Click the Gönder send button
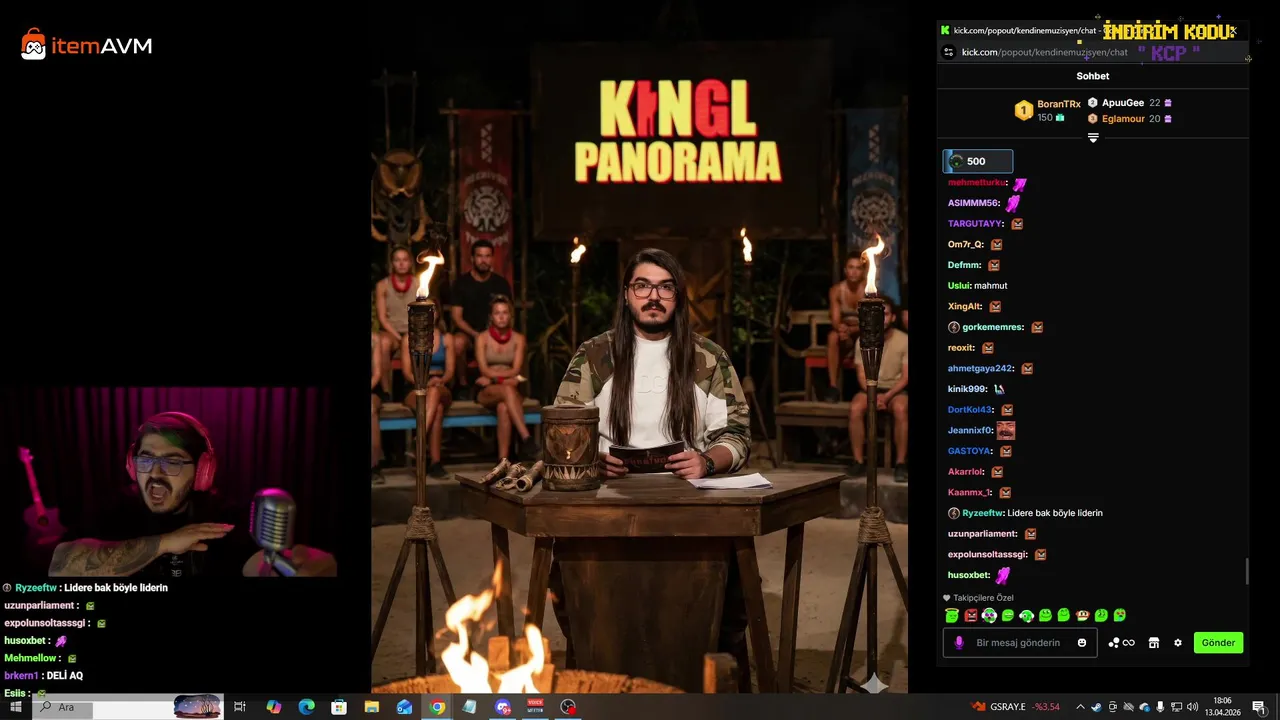The width and height of the screenshot is (1280, 720). pos(1218,643)
